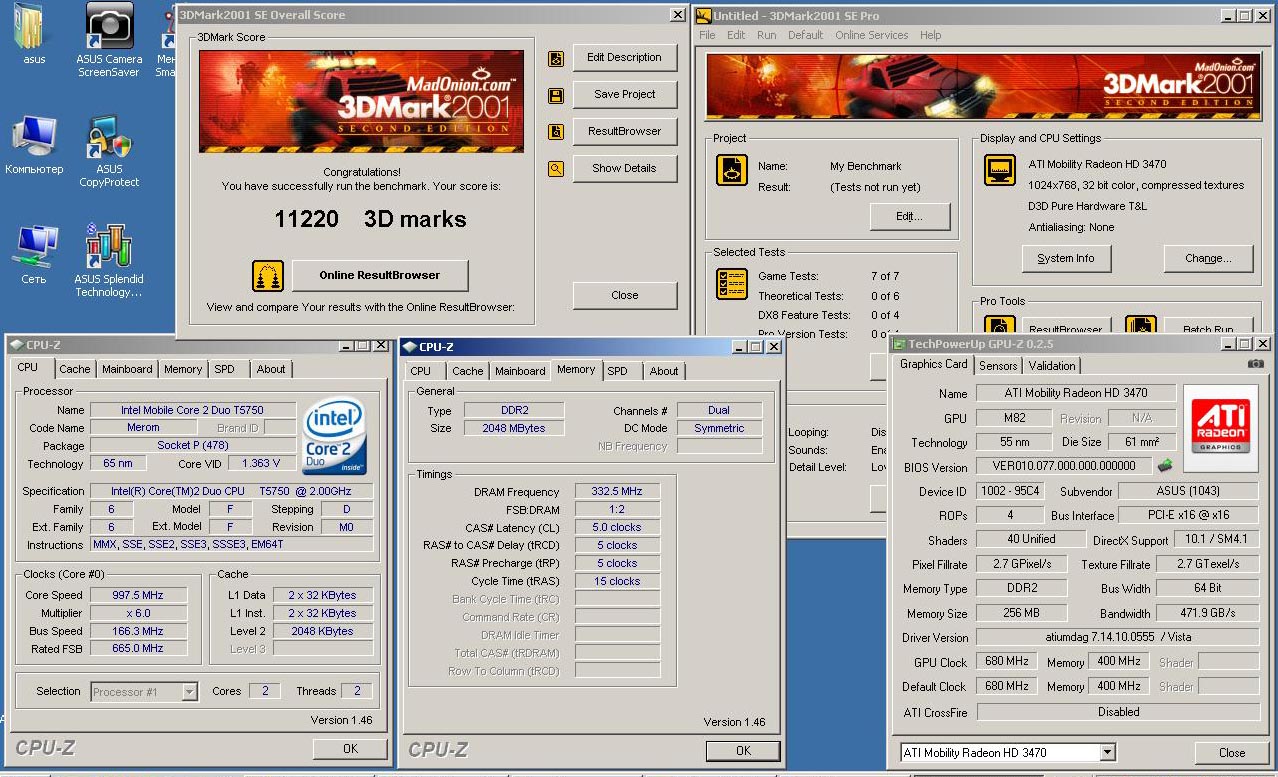Click the Display and CPU Settings monitor icon
Screen dimensions: 1278x777
pyautogui.click(x=1000, y=170)
